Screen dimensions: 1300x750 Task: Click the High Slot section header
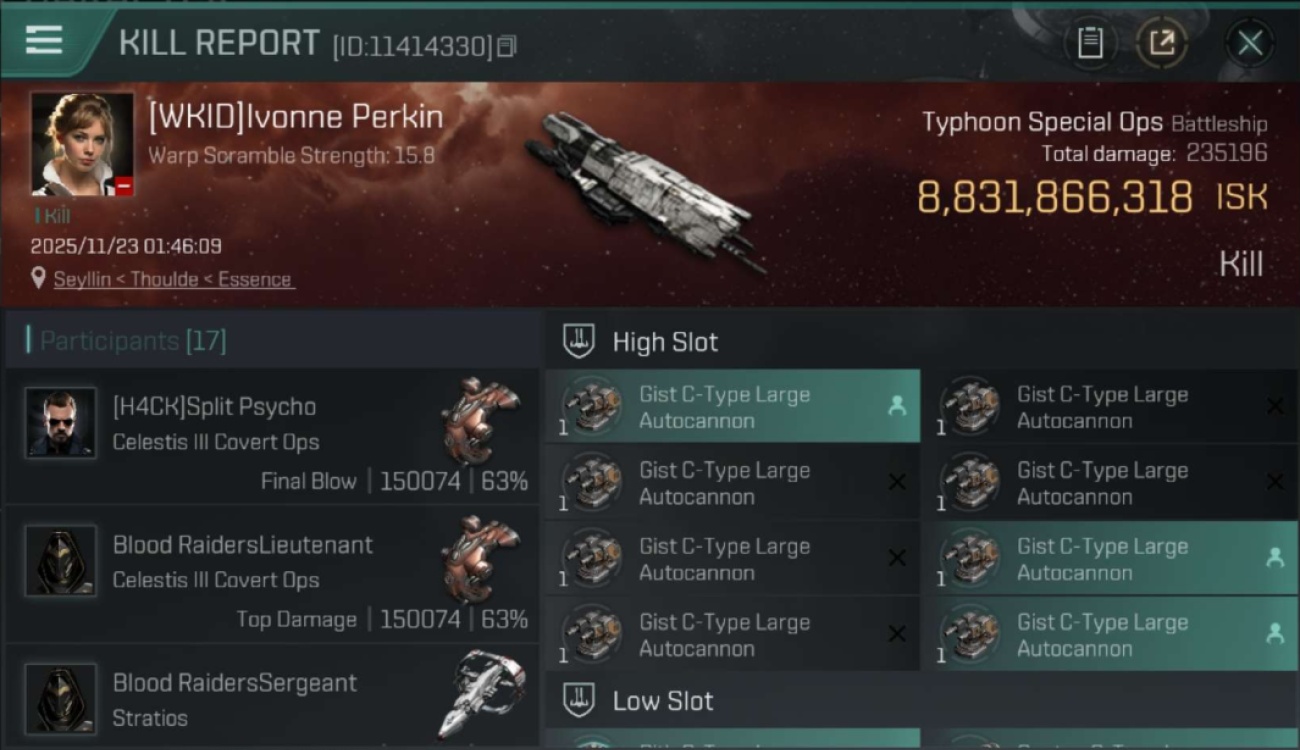(x=665, y=342)
